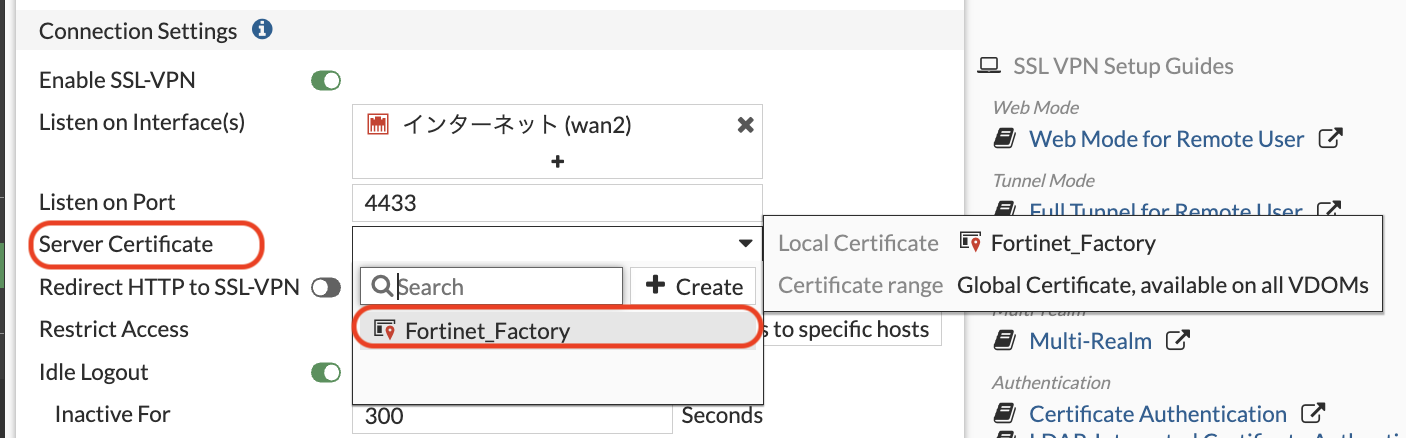Click the Global Certificate range text
The width and height of the screenshot is (1406, 438).
point(1163,286)
